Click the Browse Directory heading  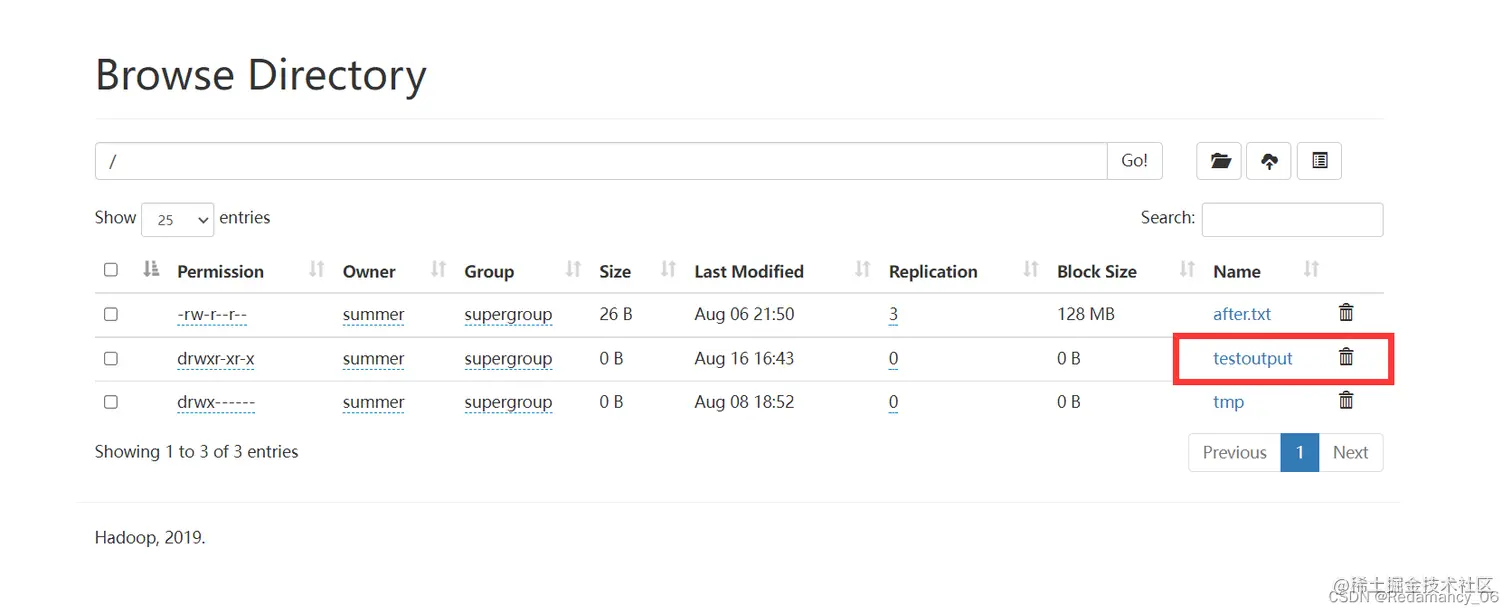click(x=261, y=76)
